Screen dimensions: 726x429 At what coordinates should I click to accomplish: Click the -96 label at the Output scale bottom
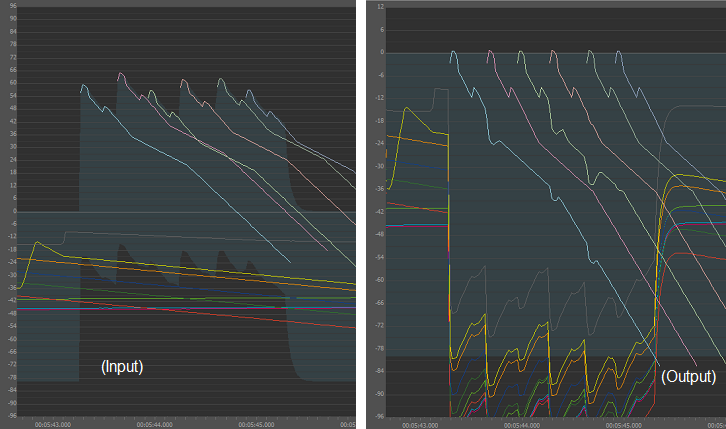point(379,415)
